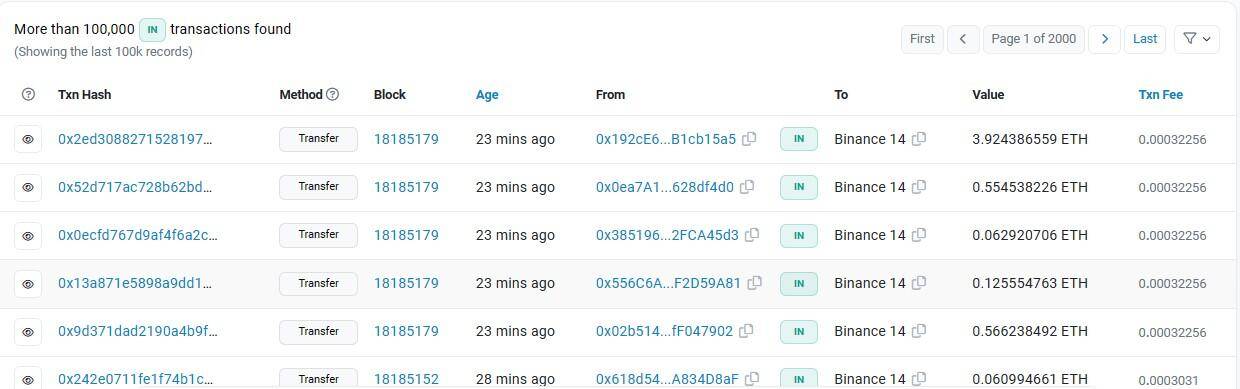Jump to the Last page
This screenshot has height=389, width=1240.
click(1145, 39)
